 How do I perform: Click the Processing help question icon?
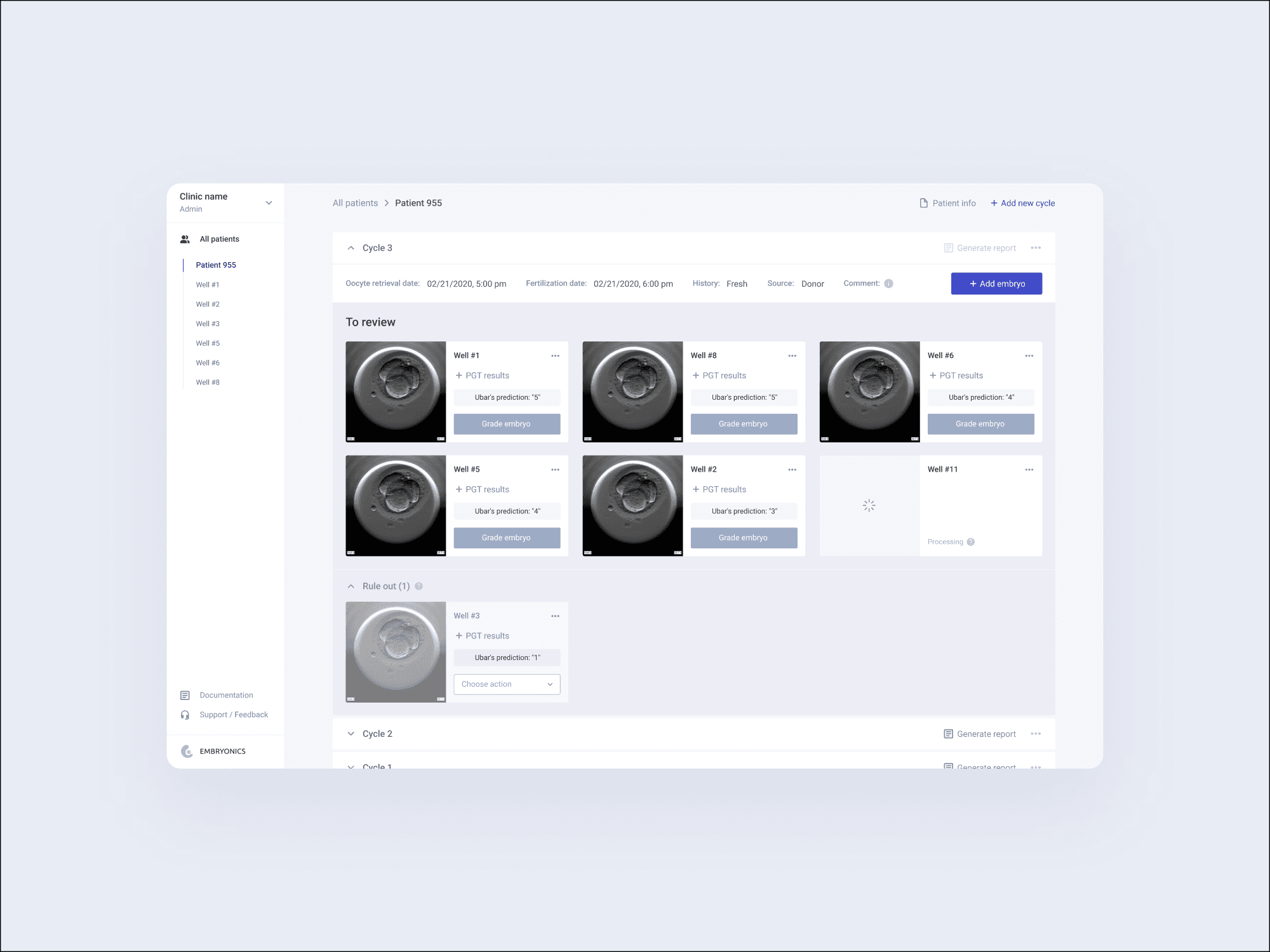click(x=970, y=542)
